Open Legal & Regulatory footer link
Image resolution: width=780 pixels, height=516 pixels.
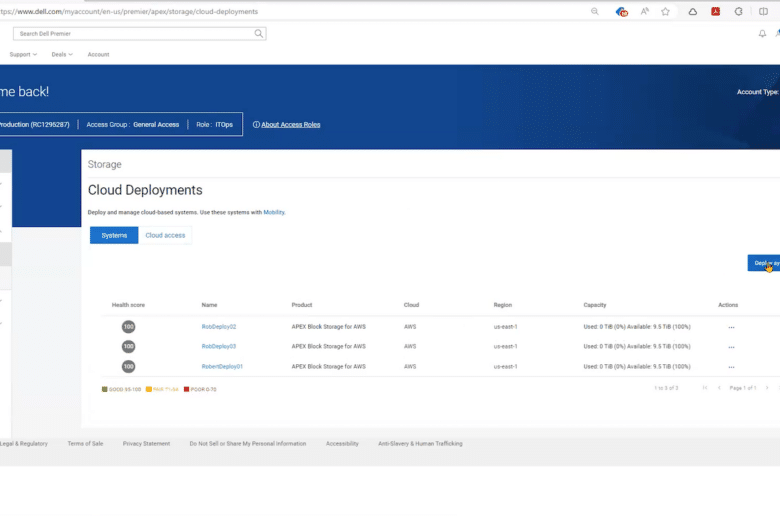pyautogui.click(x=24, y=443)
